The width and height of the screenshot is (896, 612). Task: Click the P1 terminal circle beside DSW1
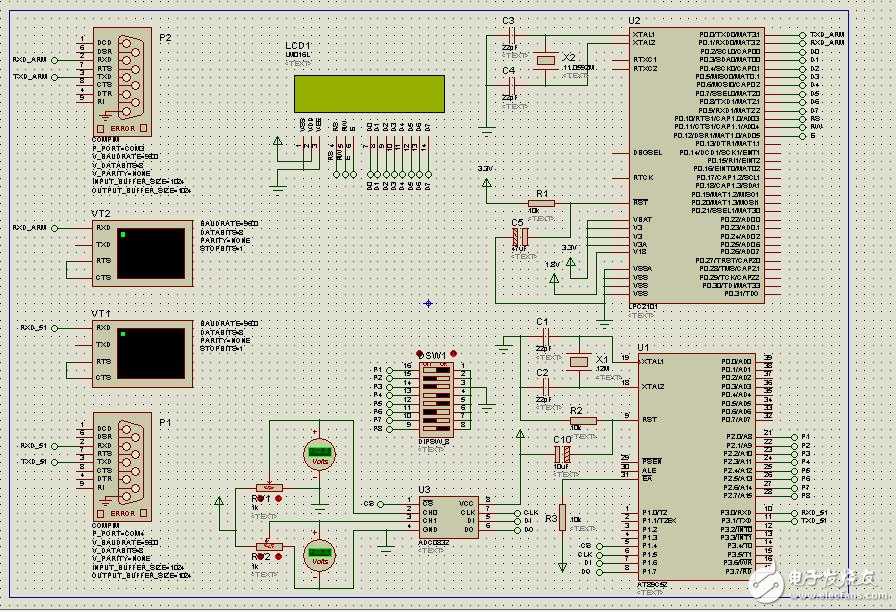click(390, 370)
